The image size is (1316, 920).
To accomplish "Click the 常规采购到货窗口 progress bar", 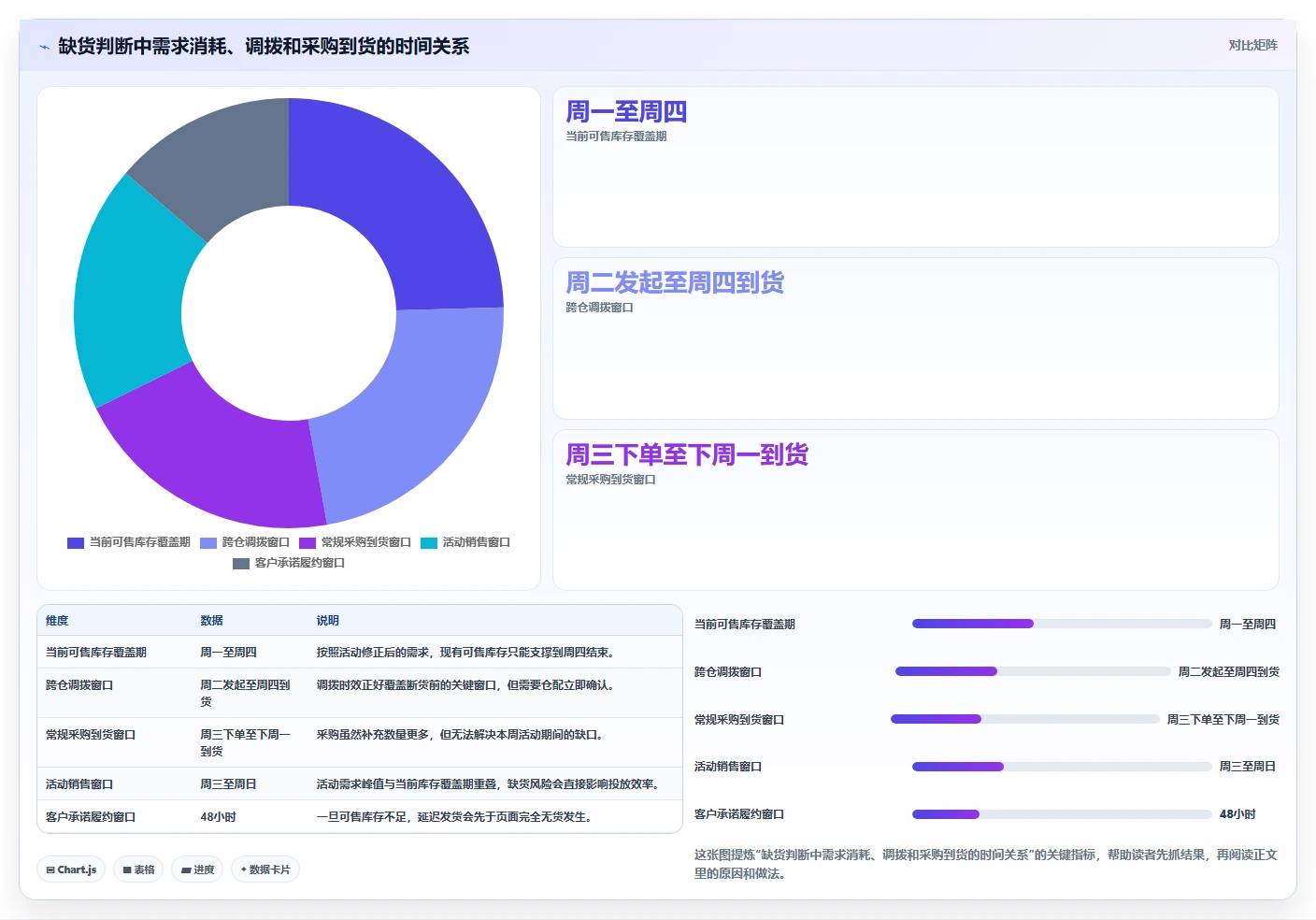I will click(1025, 719).
